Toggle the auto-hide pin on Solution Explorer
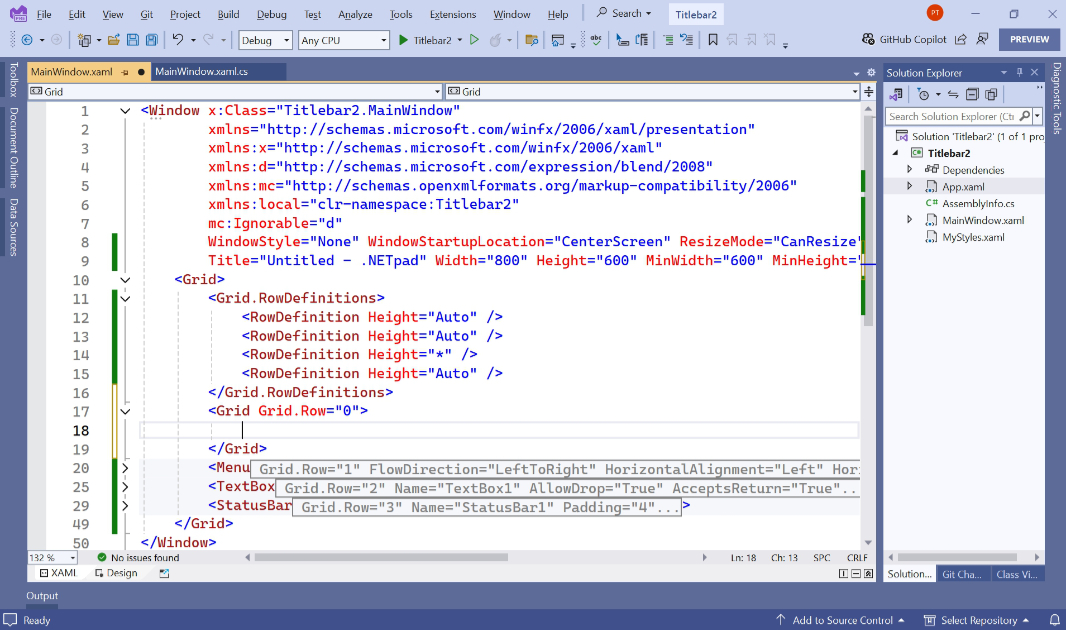1066x630 pixels. tap(1019, 72)
